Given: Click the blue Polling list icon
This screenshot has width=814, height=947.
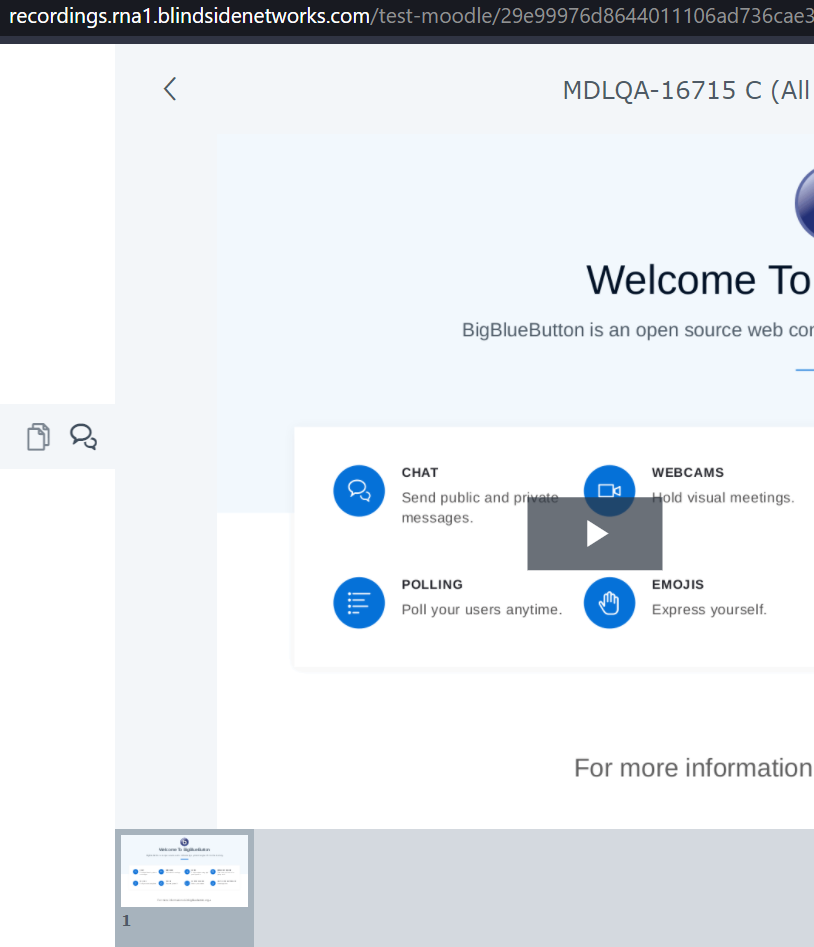Looking at the screenshot, I should click(x=359, y=603).
